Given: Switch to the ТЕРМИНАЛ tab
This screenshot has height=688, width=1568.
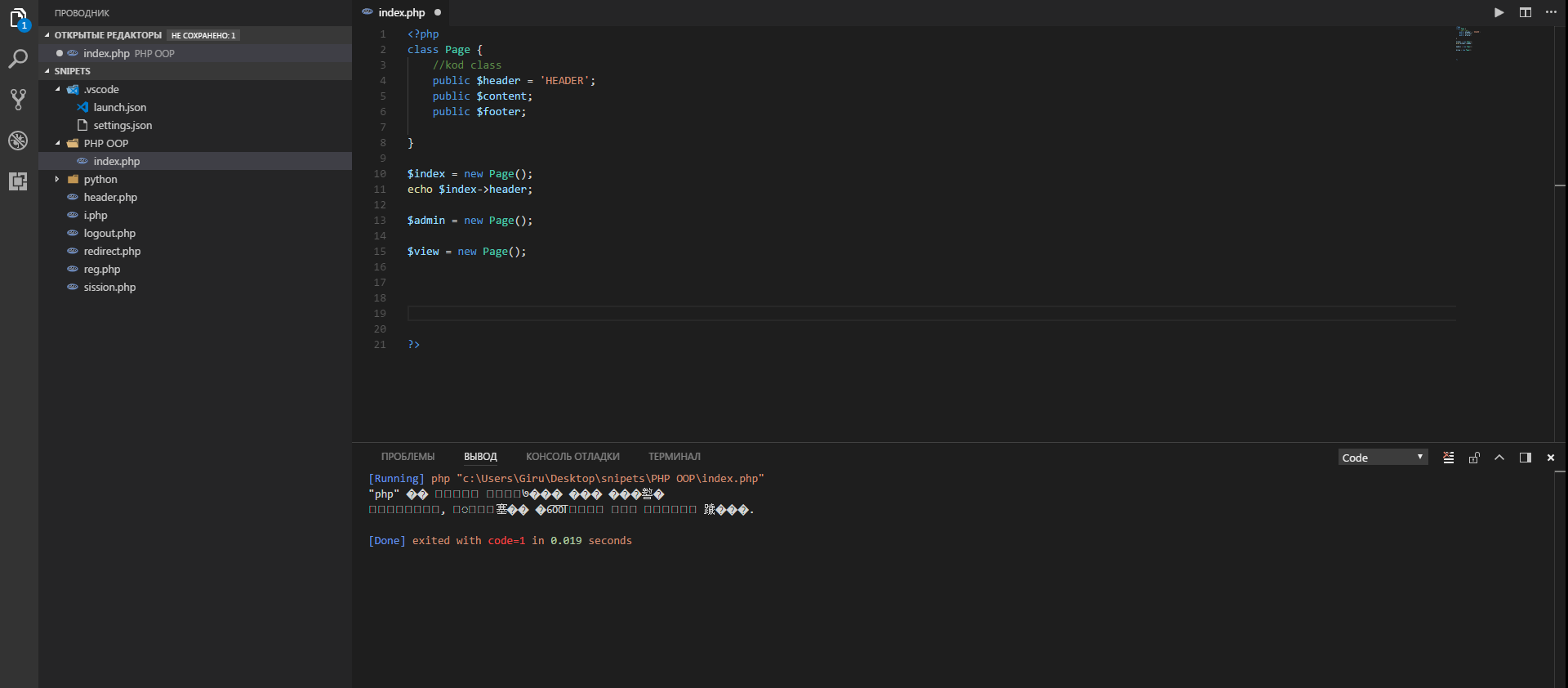Looking at the screenshot, I should click(x=675, y=457).
